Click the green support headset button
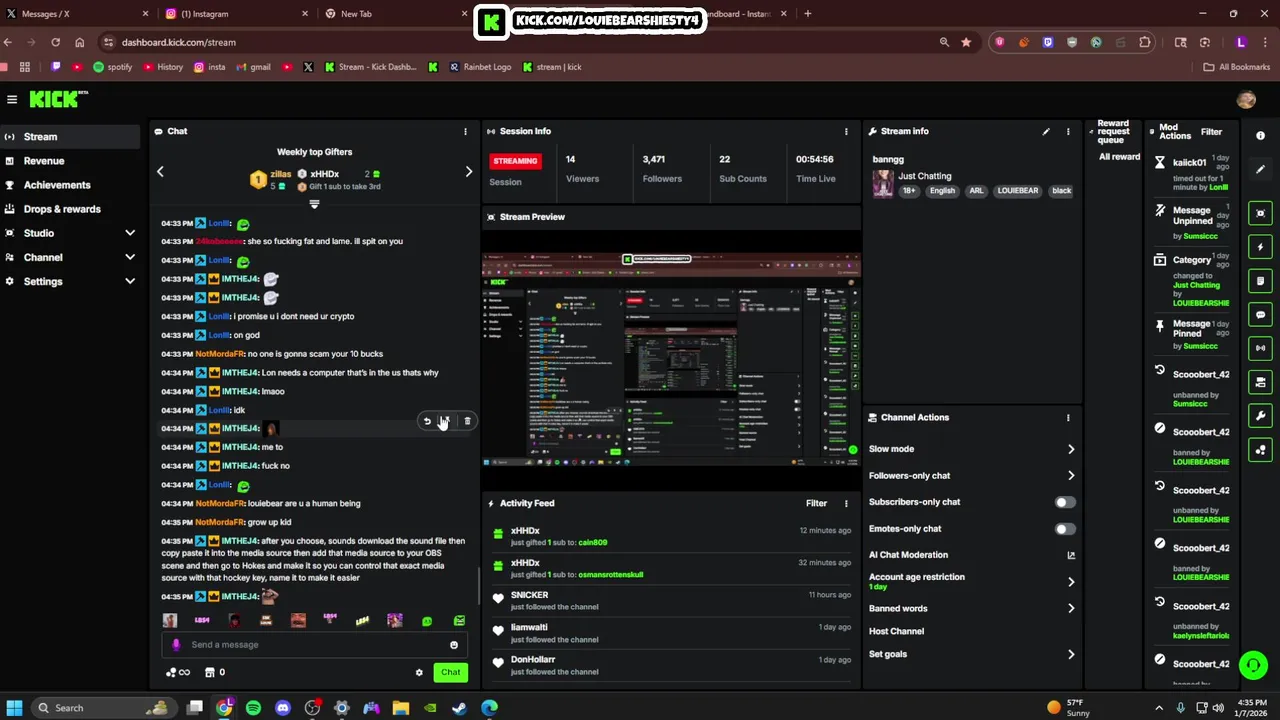This screenshot has height=720, width=1280. [x=1253, y=664]
